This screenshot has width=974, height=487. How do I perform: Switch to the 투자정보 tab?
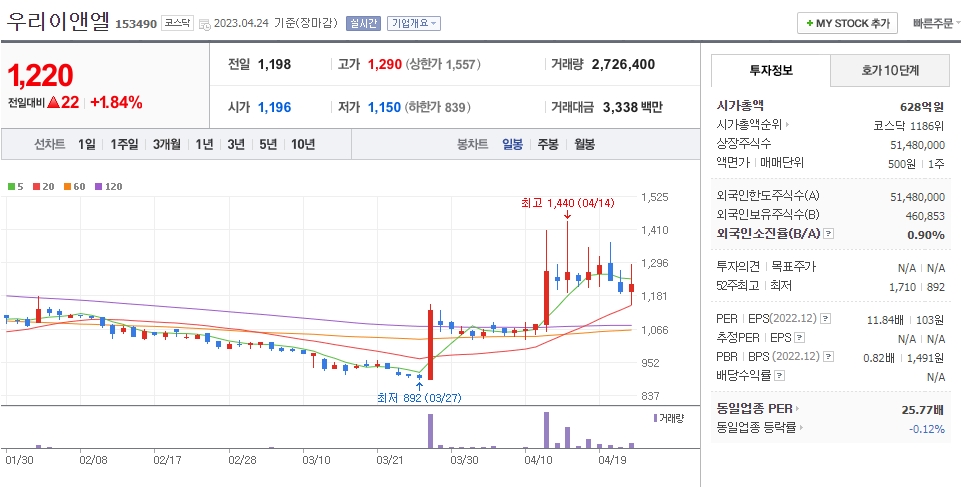pyautogui.click(x=771, y=70)
